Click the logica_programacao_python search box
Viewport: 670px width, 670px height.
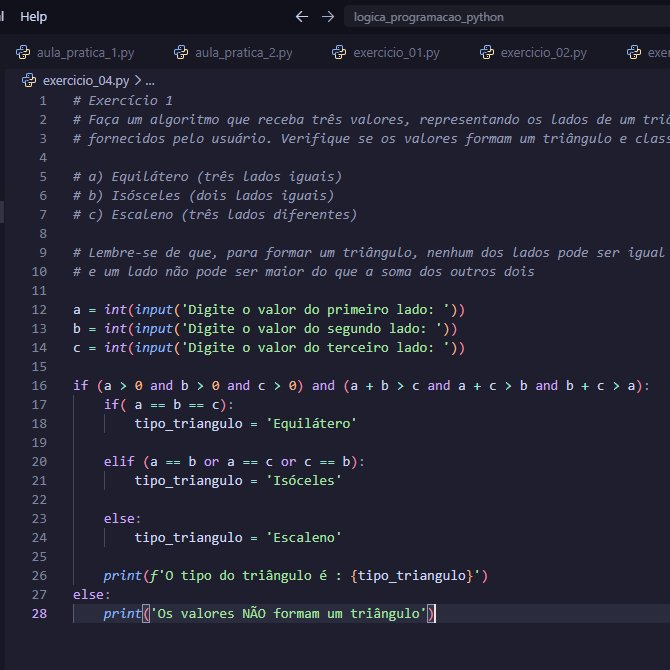507,17
